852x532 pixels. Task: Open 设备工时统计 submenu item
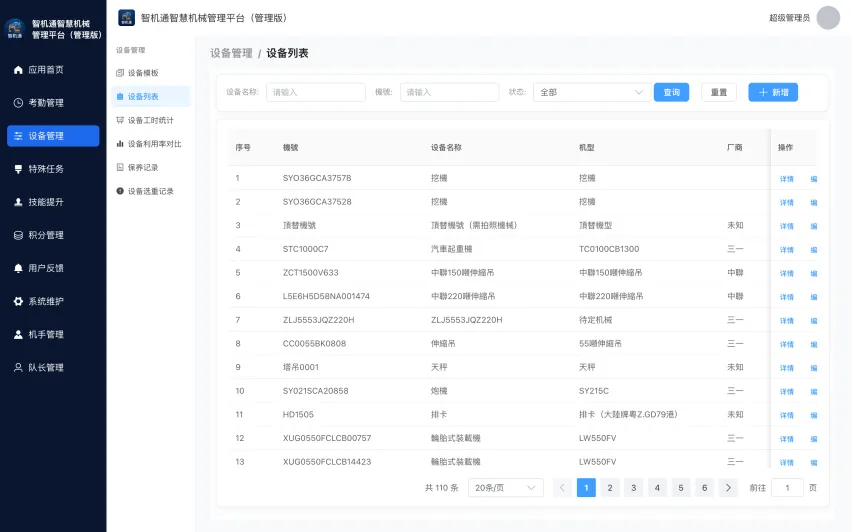point(151,120)
